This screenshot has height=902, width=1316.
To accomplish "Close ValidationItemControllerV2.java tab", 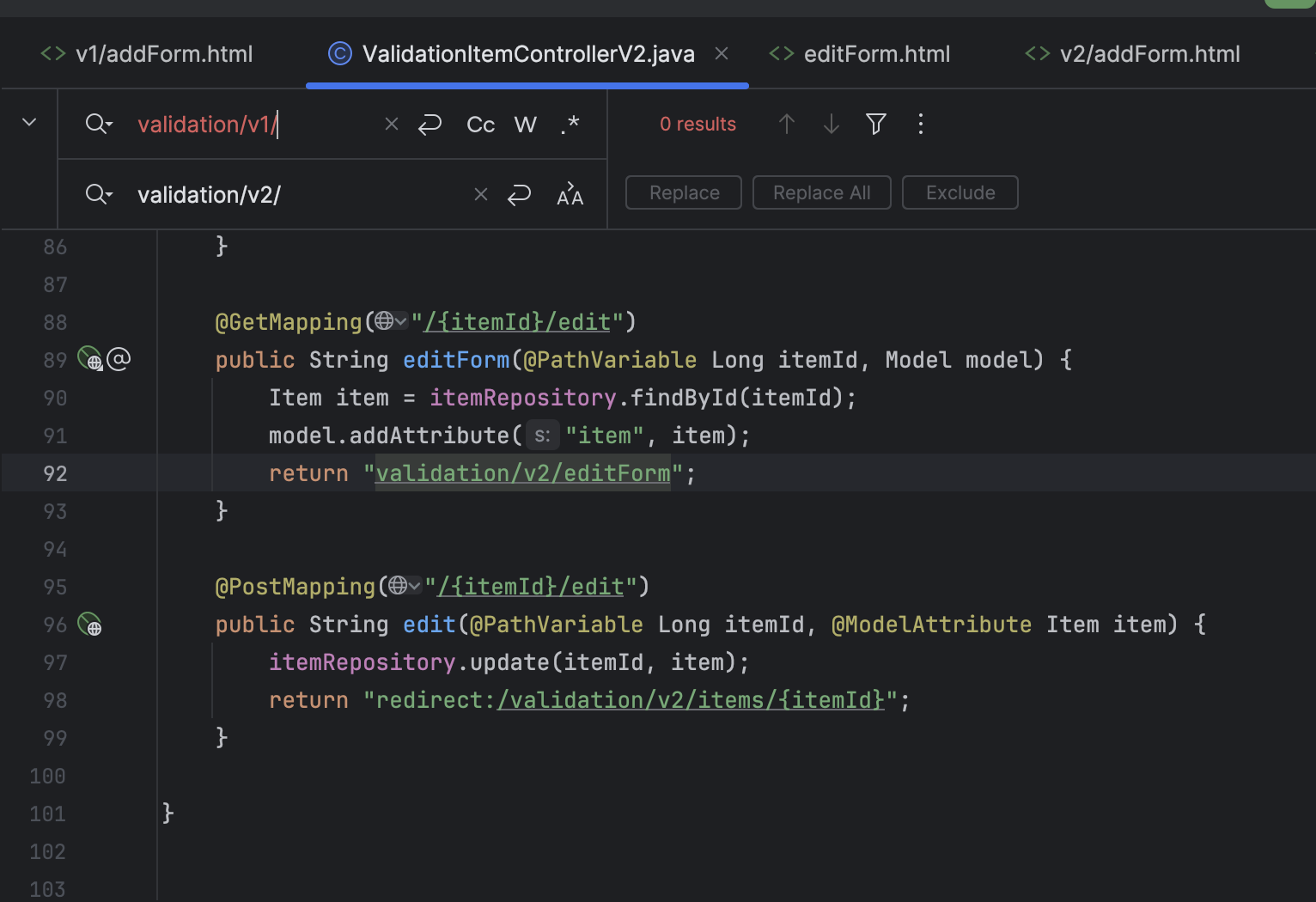I will (x=722, y=54).
